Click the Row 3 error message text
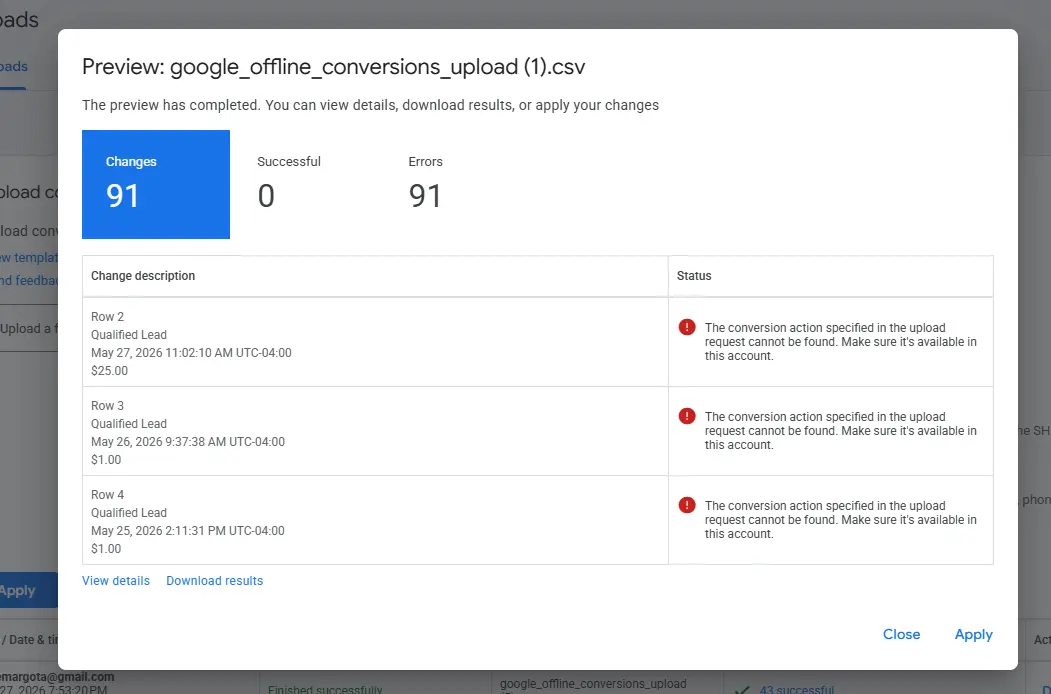Screen dimensions: 1051x694 pyautogui.click(x=841, y=430)
